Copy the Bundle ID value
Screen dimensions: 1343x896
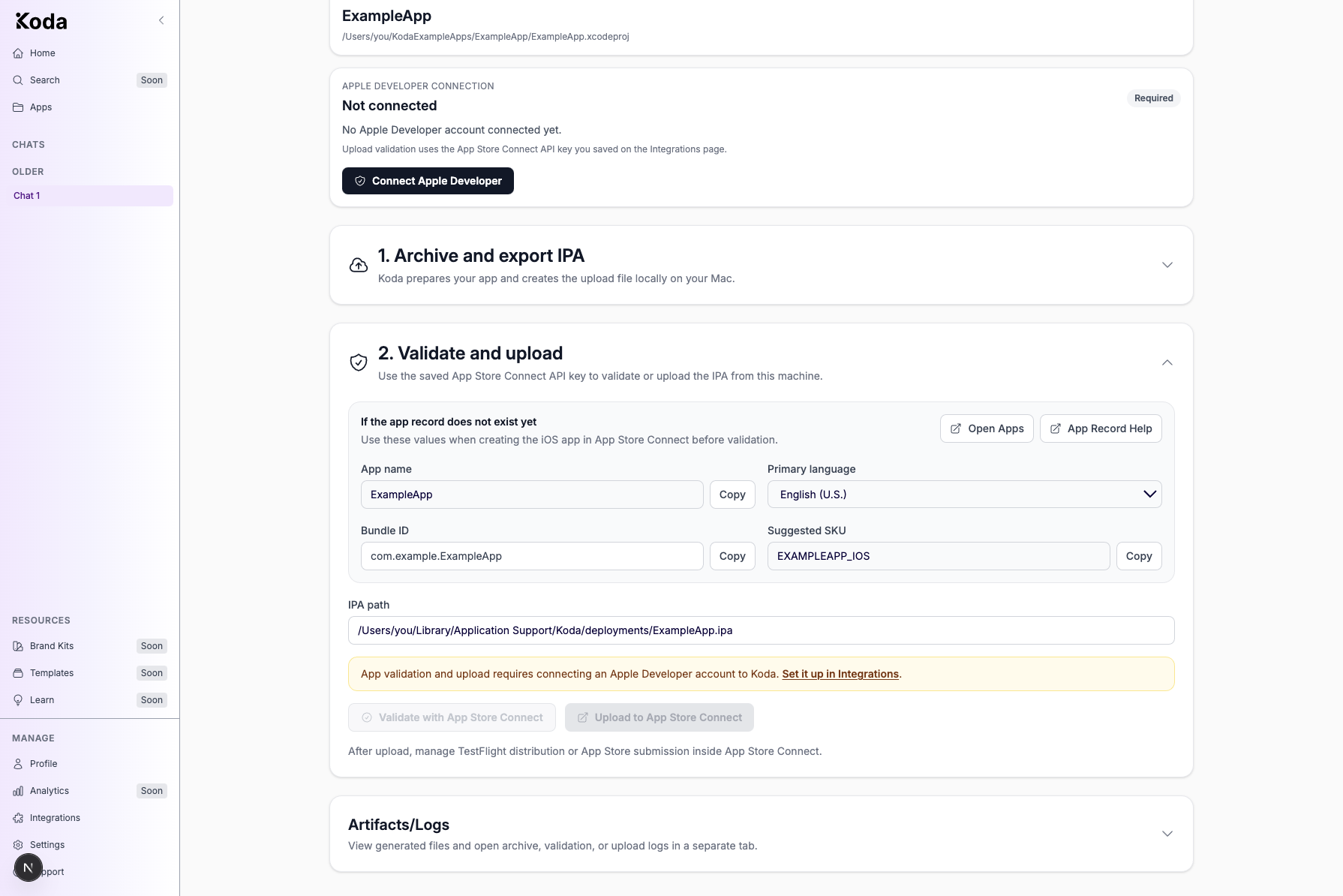(732, 556)
